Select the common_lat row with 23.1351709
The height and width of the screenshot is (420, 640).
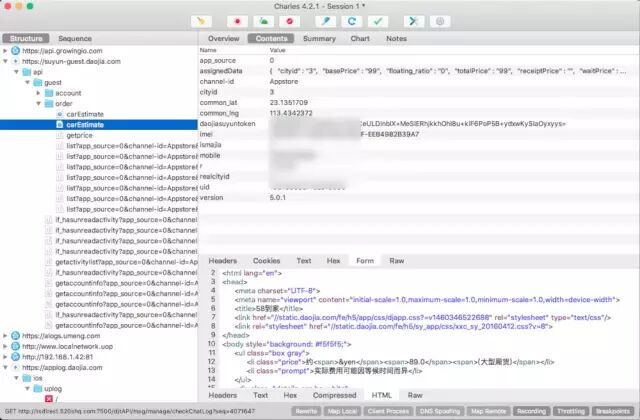click(419, 102)
